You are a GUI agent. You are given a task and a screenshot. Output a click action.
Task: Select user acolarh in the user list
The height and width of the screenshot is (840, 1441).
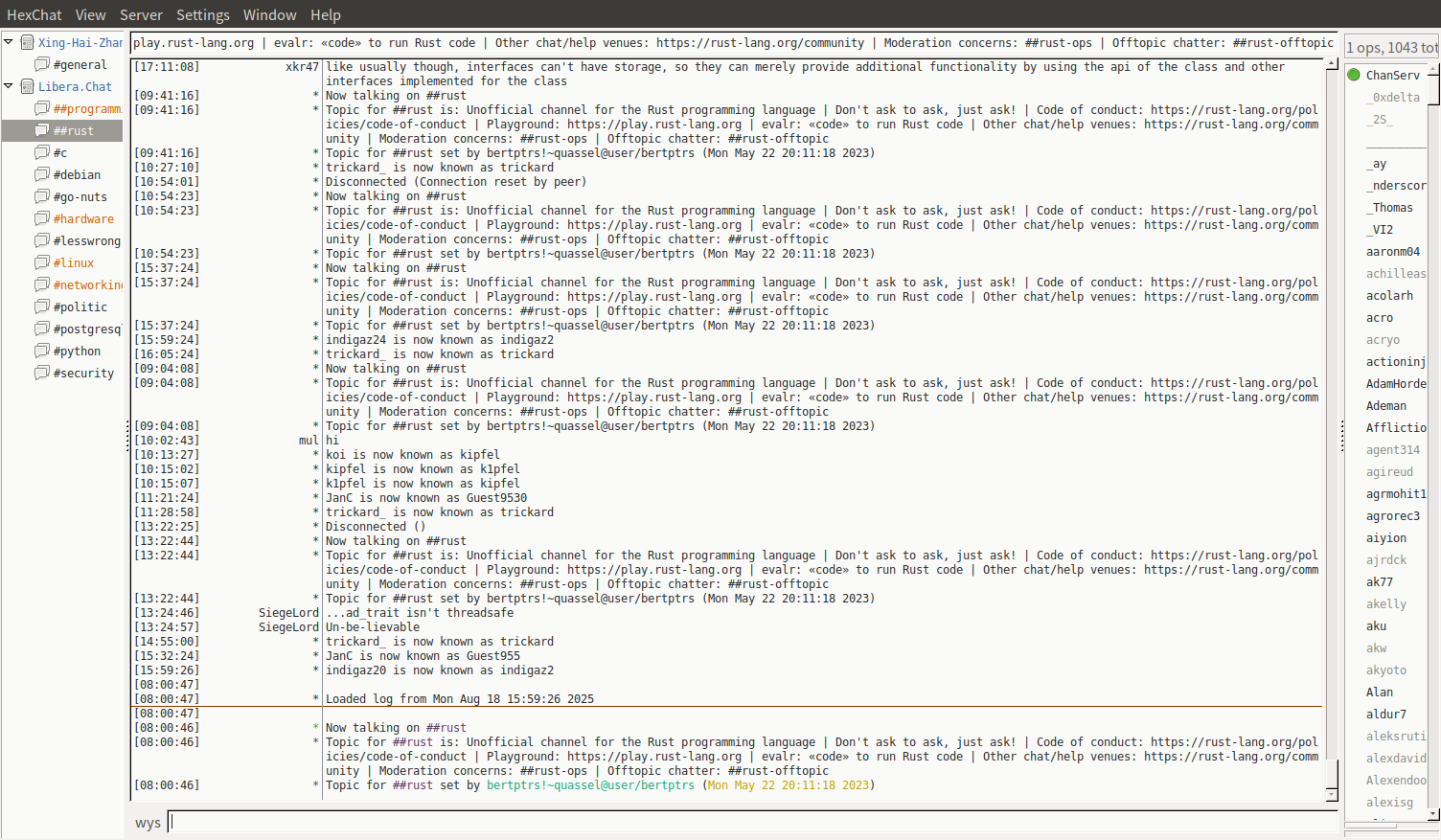point(1389,296)
